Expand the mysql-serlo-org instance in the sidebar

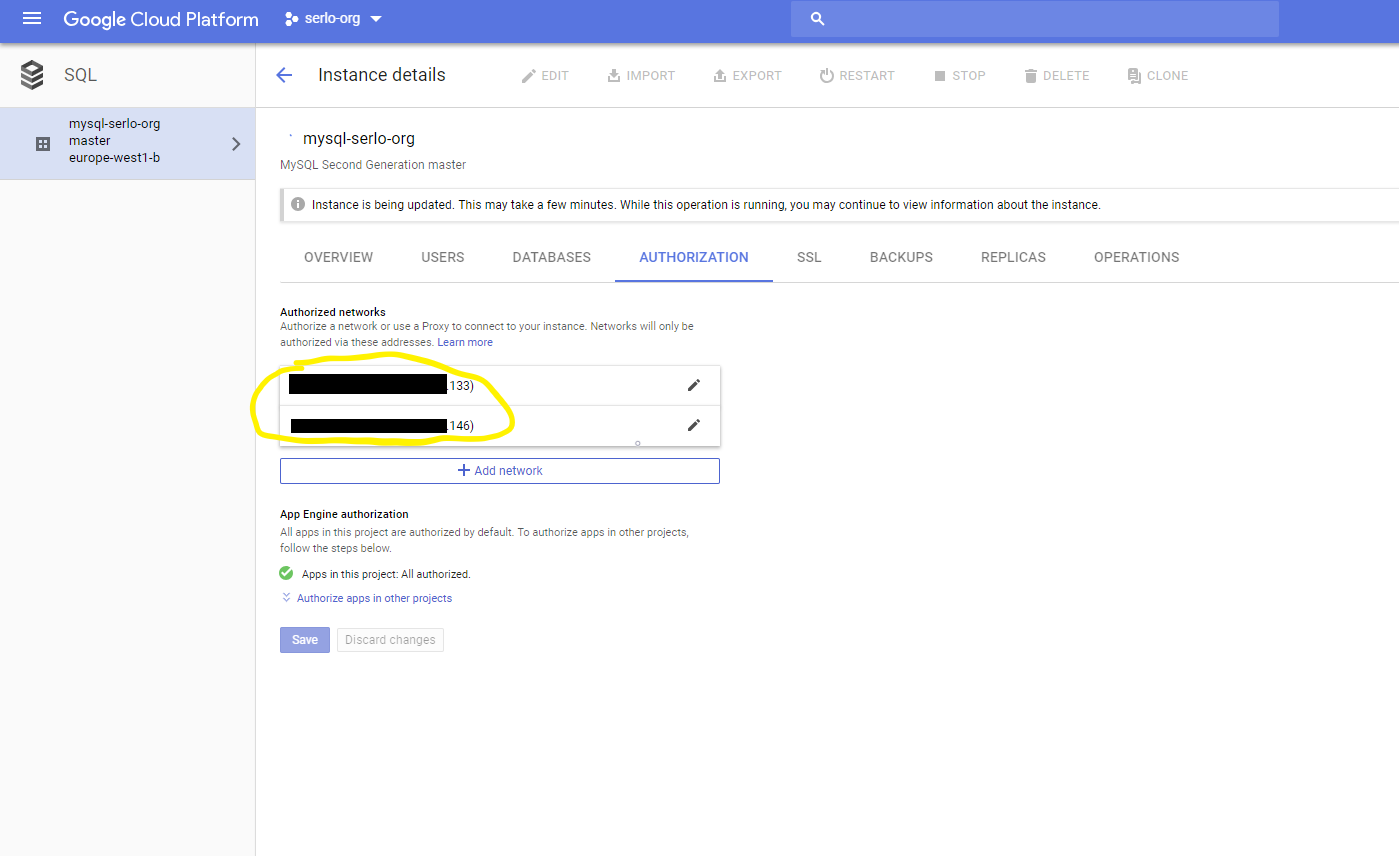[x=236, y=143]
